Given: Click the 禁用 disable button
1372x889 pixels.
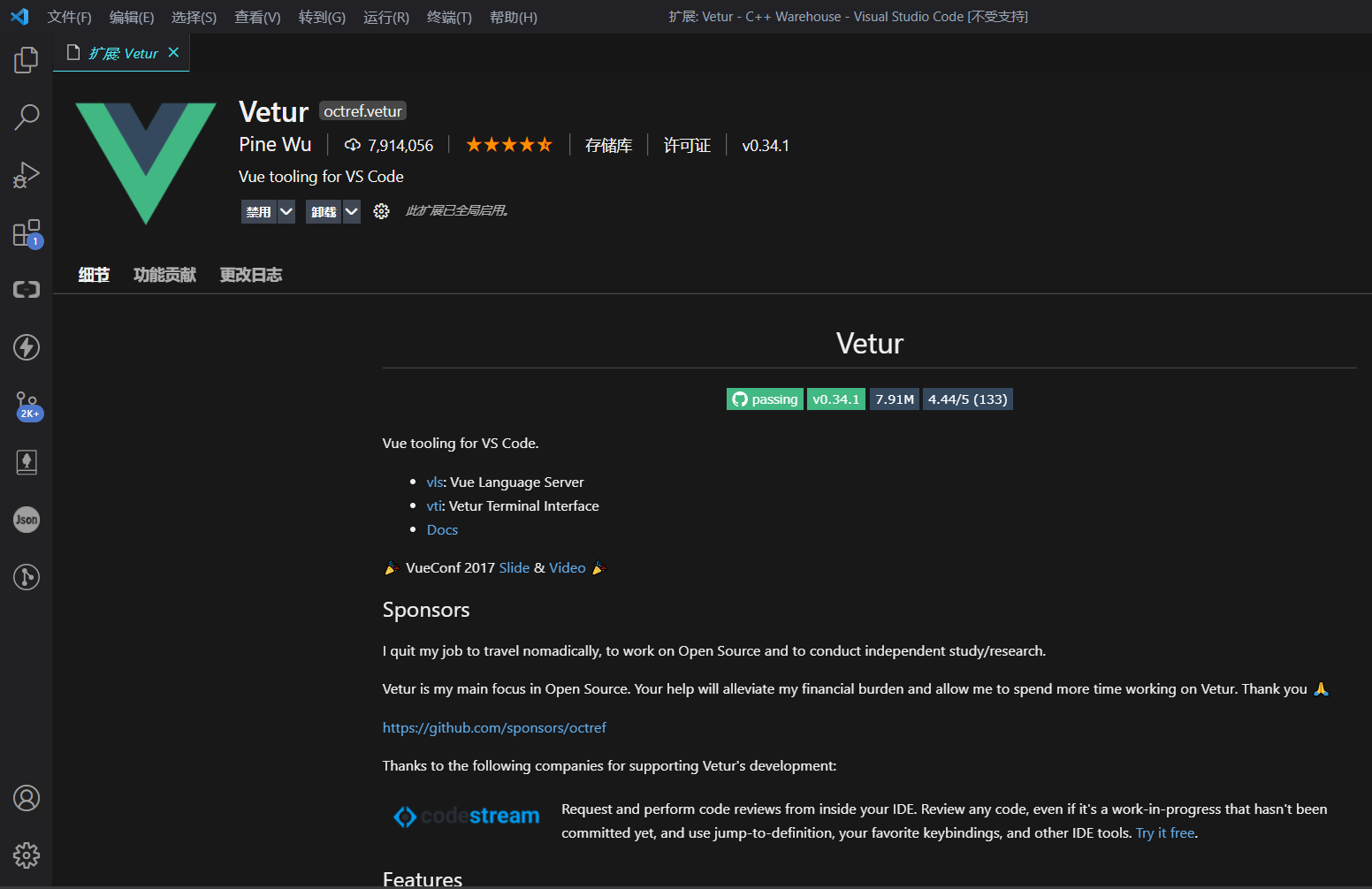Looking at the screenshot, I should 259,211.
